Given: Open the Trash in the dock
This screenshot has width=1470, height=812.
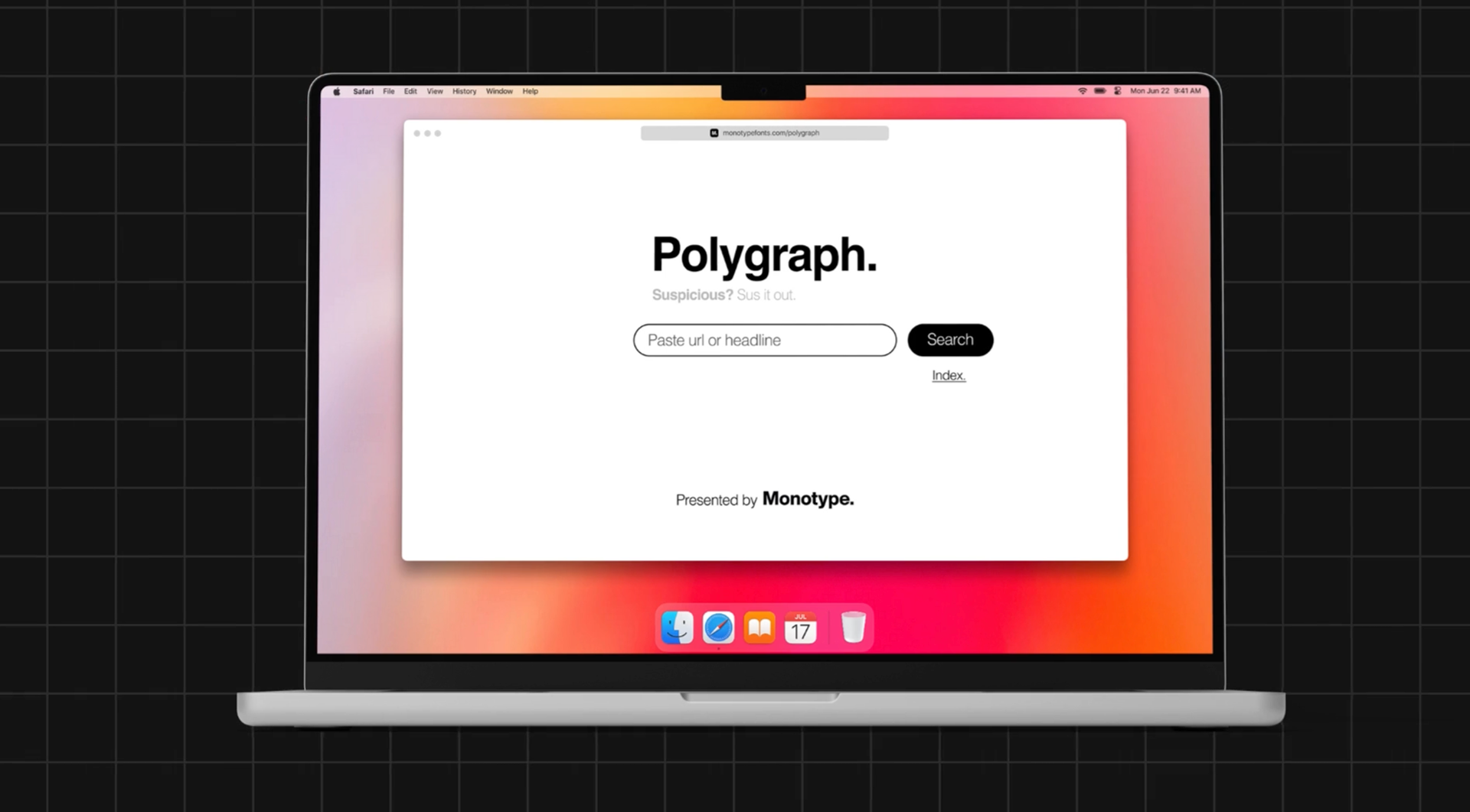Looking at the screenshot, I should [x=853, y=628].
